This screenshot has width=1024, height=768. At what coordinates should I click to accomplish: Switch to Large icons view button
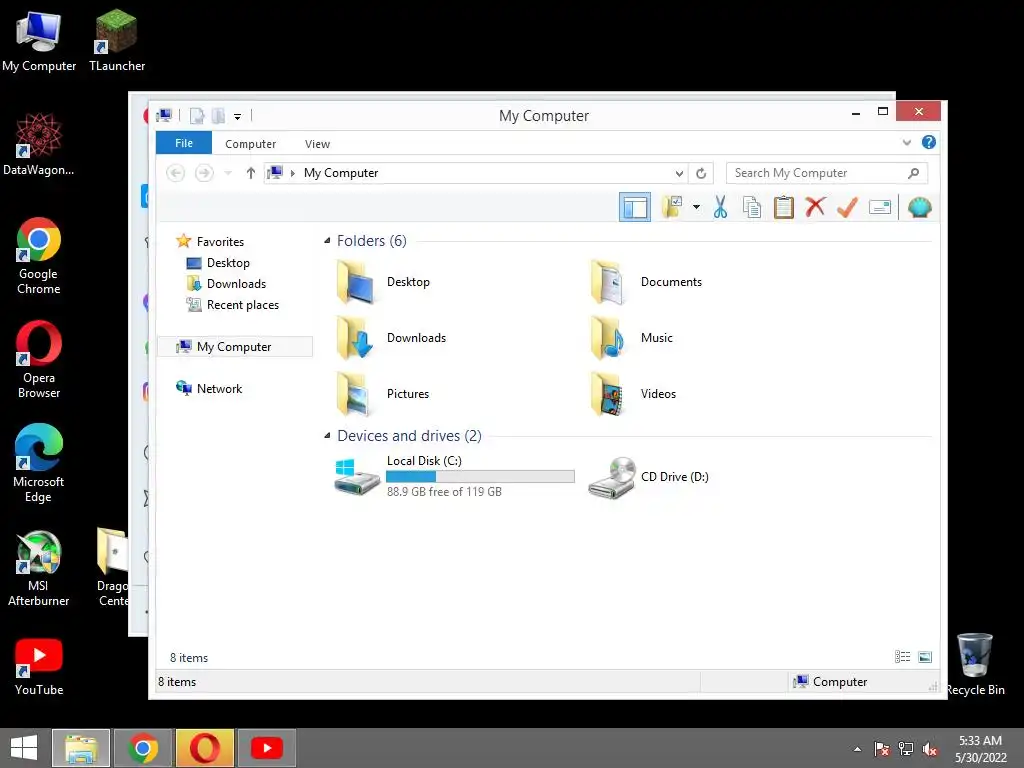pos(925,657)
